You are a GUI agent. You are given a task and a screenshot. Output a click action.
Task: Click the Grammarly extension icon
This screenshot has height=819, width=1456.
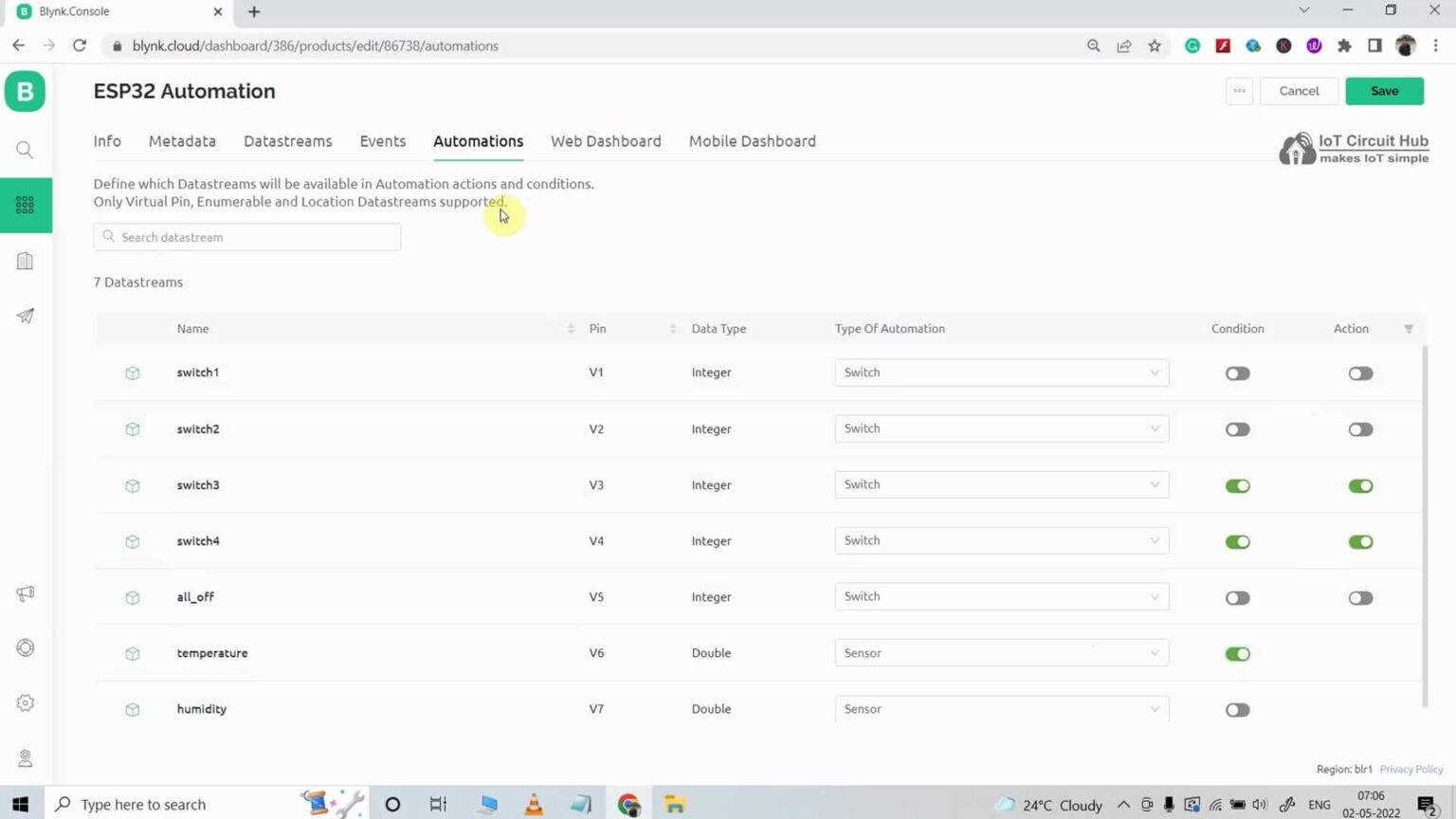[1192, 45]
